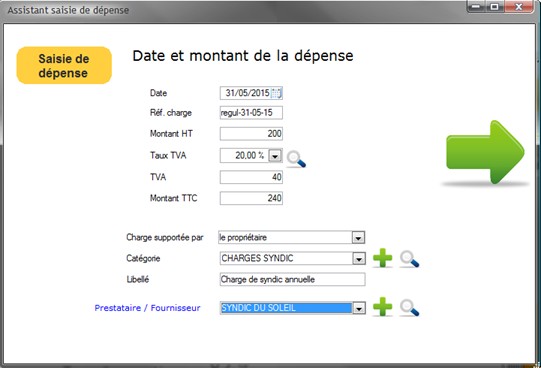This screenshot has height=368, width=541.
Task: Select the Montant TTC field
Action: click(x=251, y=198)
